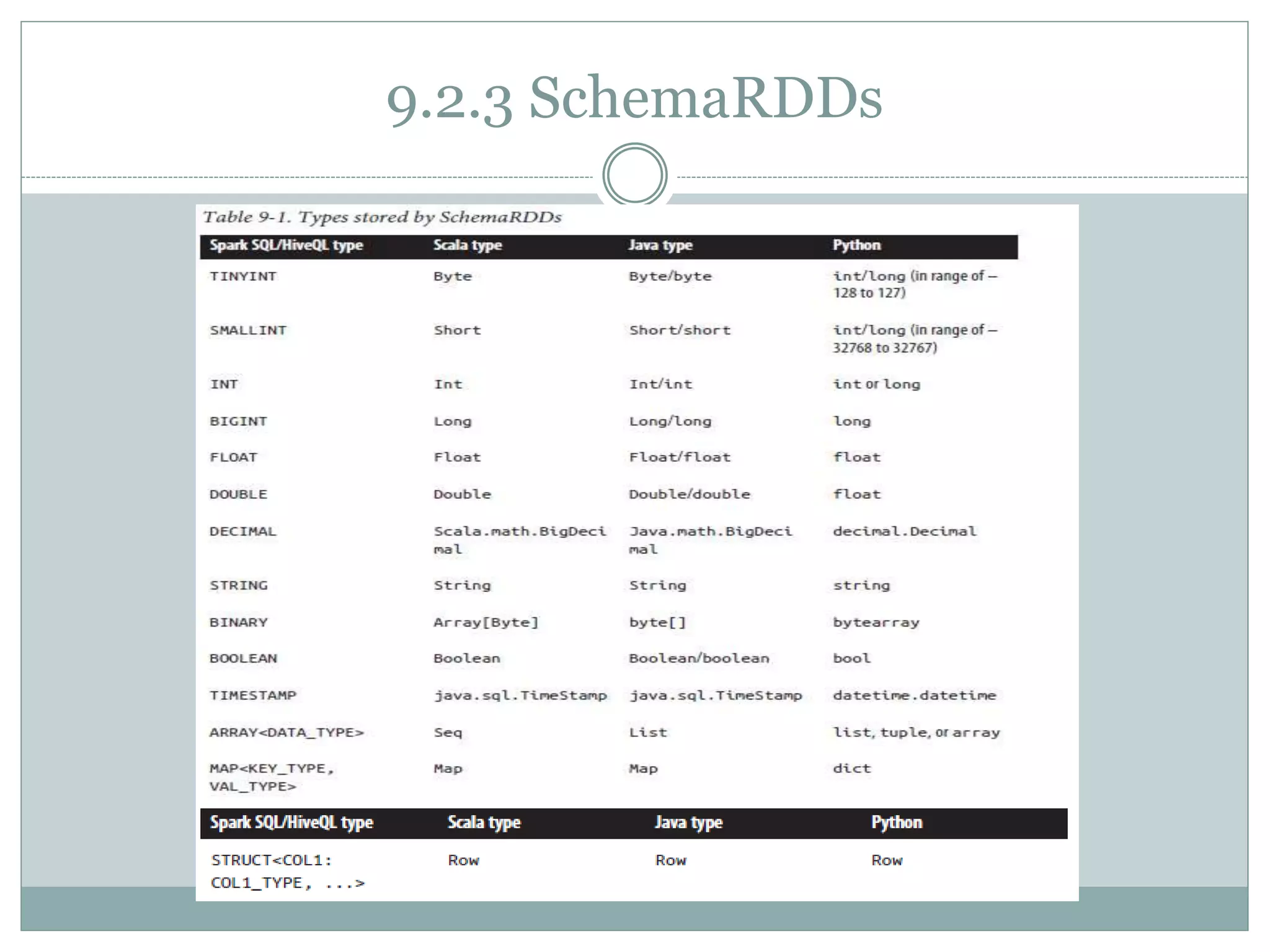Click the 'bytearray' Python cell
1270x952 pixels.
876,622
